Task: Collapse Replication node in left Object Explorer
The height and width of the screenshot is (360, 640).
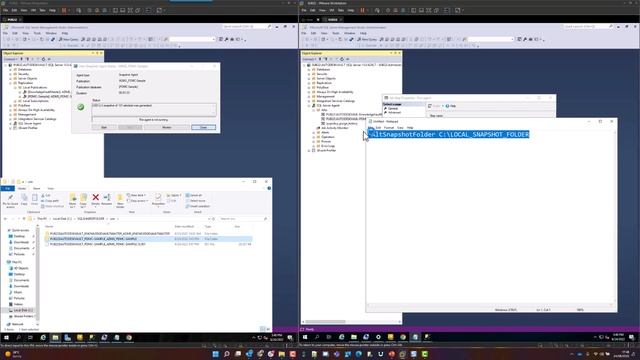Action: pyautogui.click(x=11, y=83)
